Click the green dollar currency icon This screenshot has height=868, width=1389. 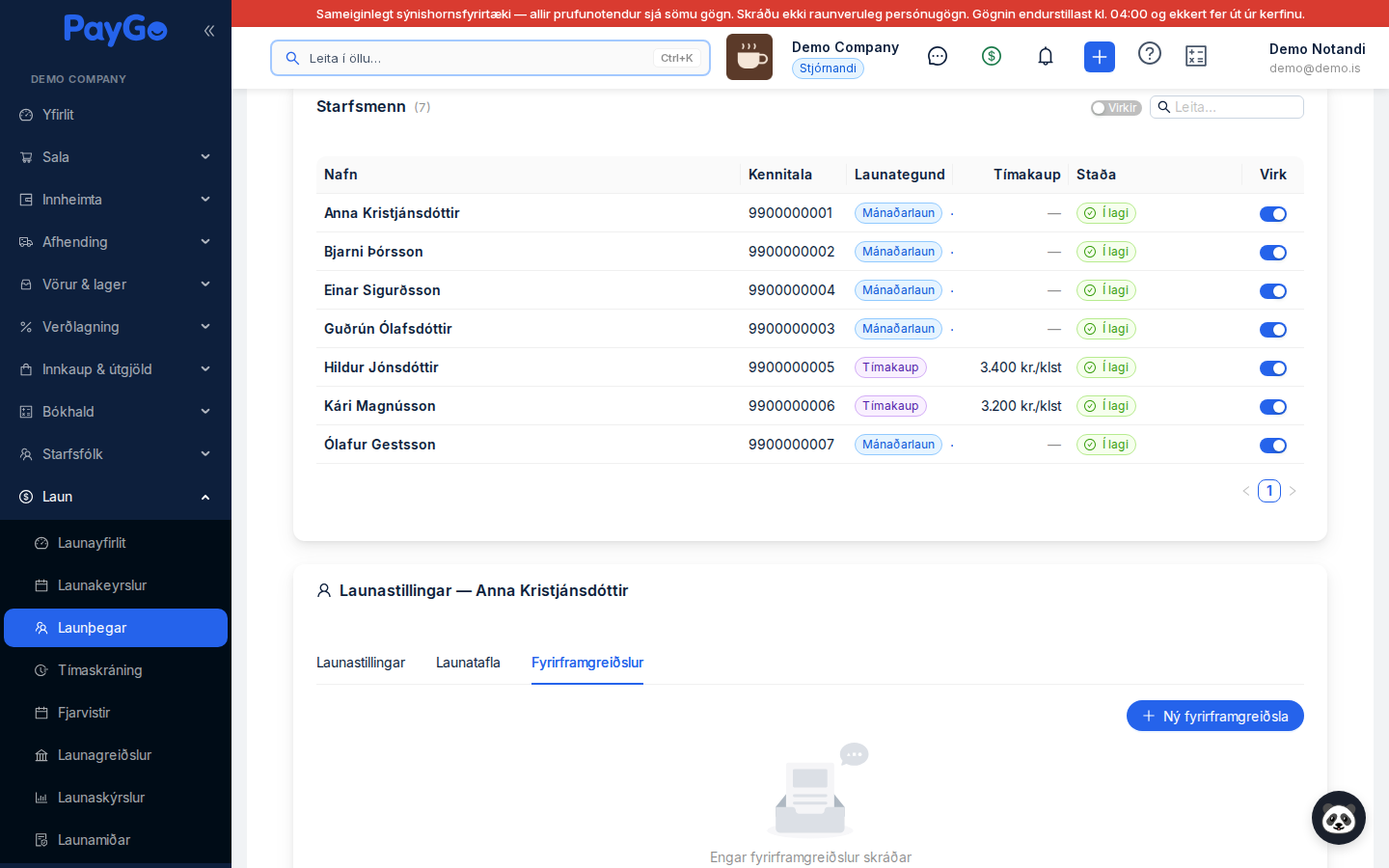992,56
